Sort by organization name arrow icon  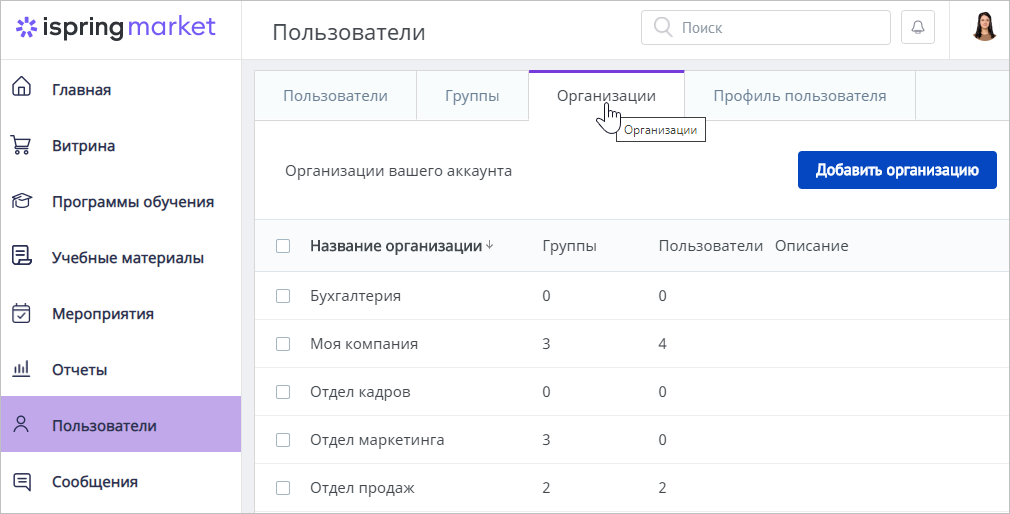point(490,245)
